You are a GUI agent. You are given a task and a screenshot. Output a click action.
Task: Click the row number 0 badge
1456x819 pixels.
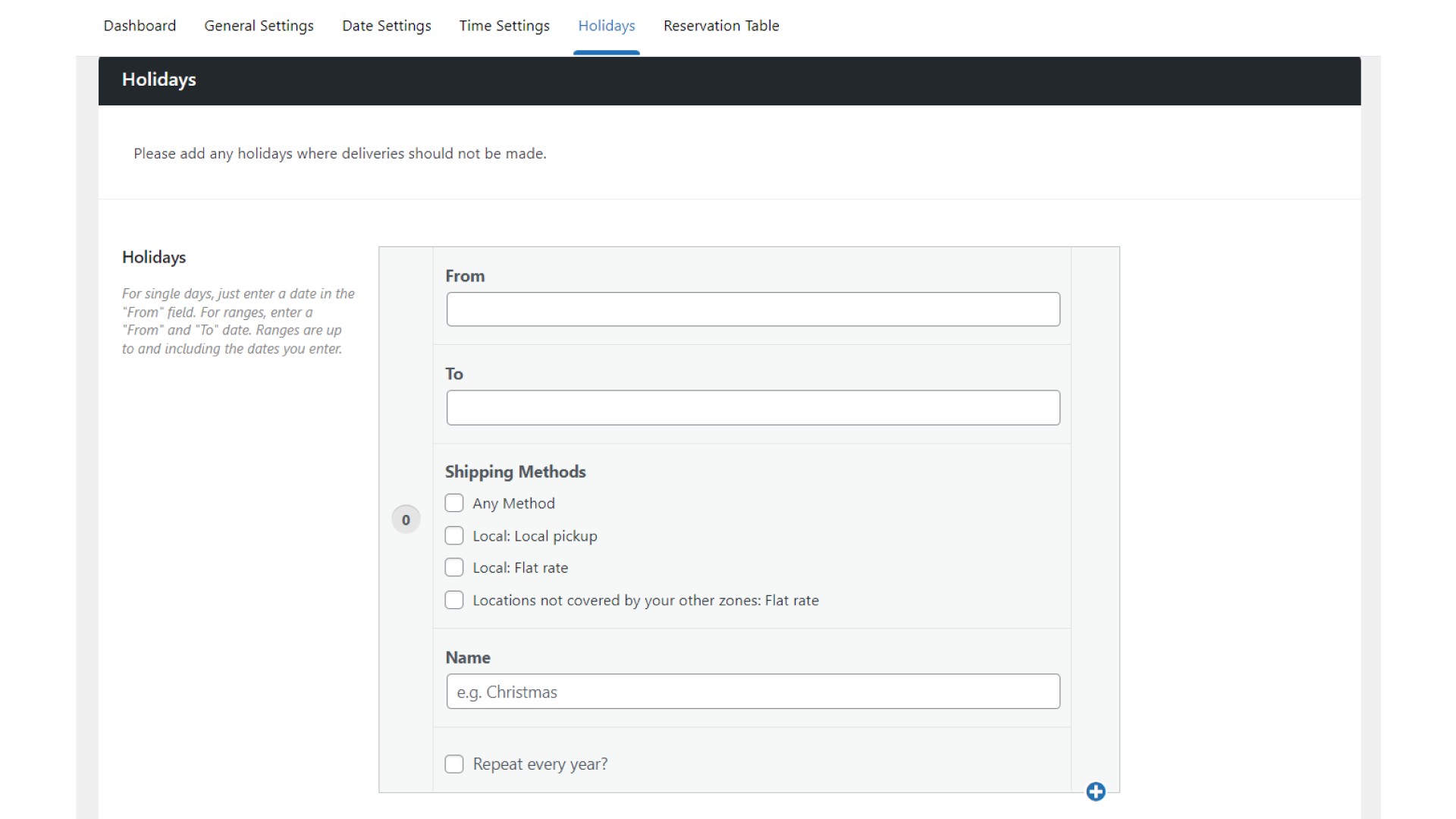406,519
